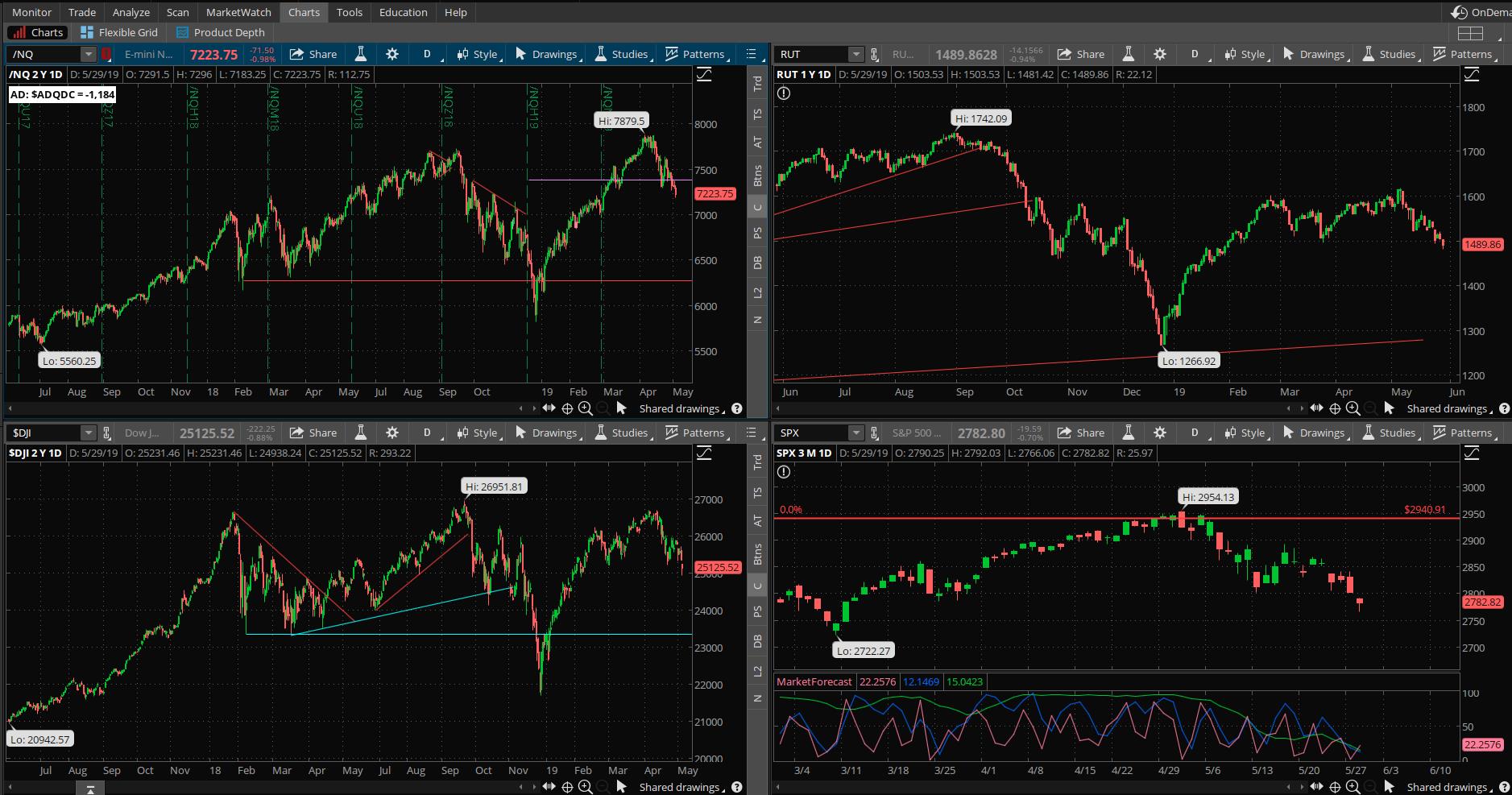1512x795 pixels.
Task: Click the 7223.75 price bubble on /NQ axis
Action: tap(715, 193)
